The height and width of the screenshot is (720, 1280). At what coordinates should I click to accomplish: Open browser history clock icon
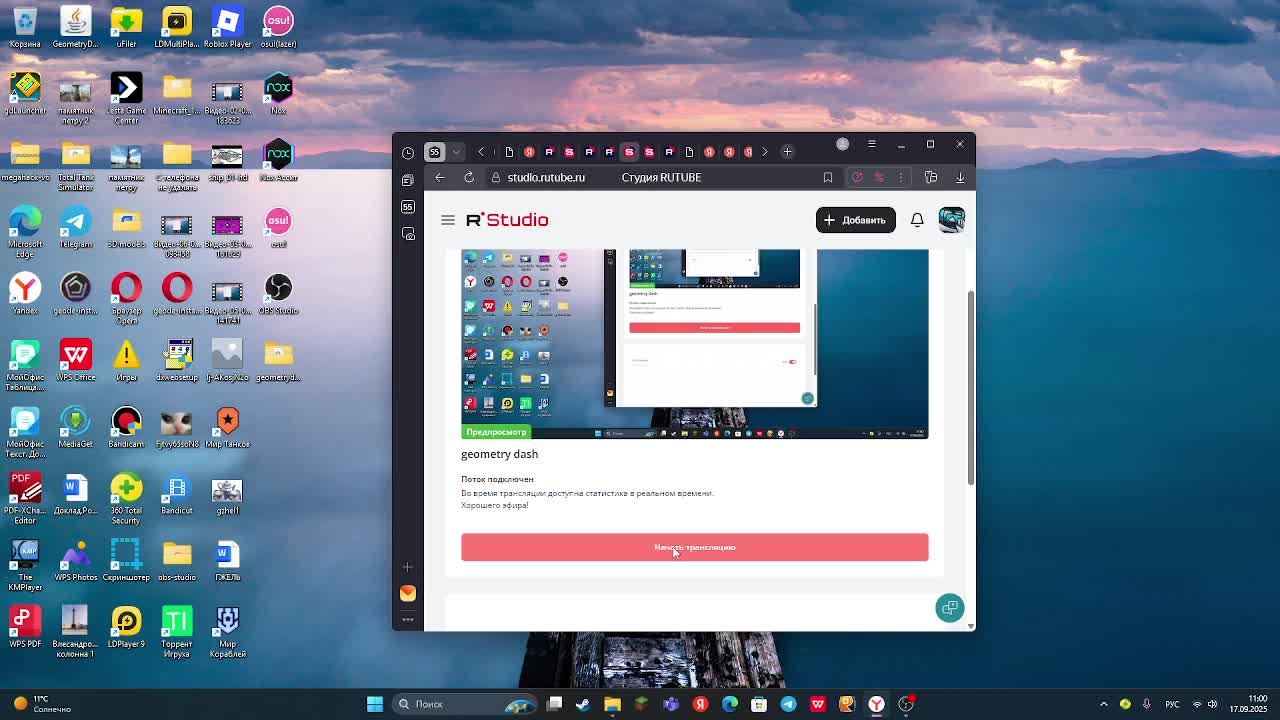point(408,153)
